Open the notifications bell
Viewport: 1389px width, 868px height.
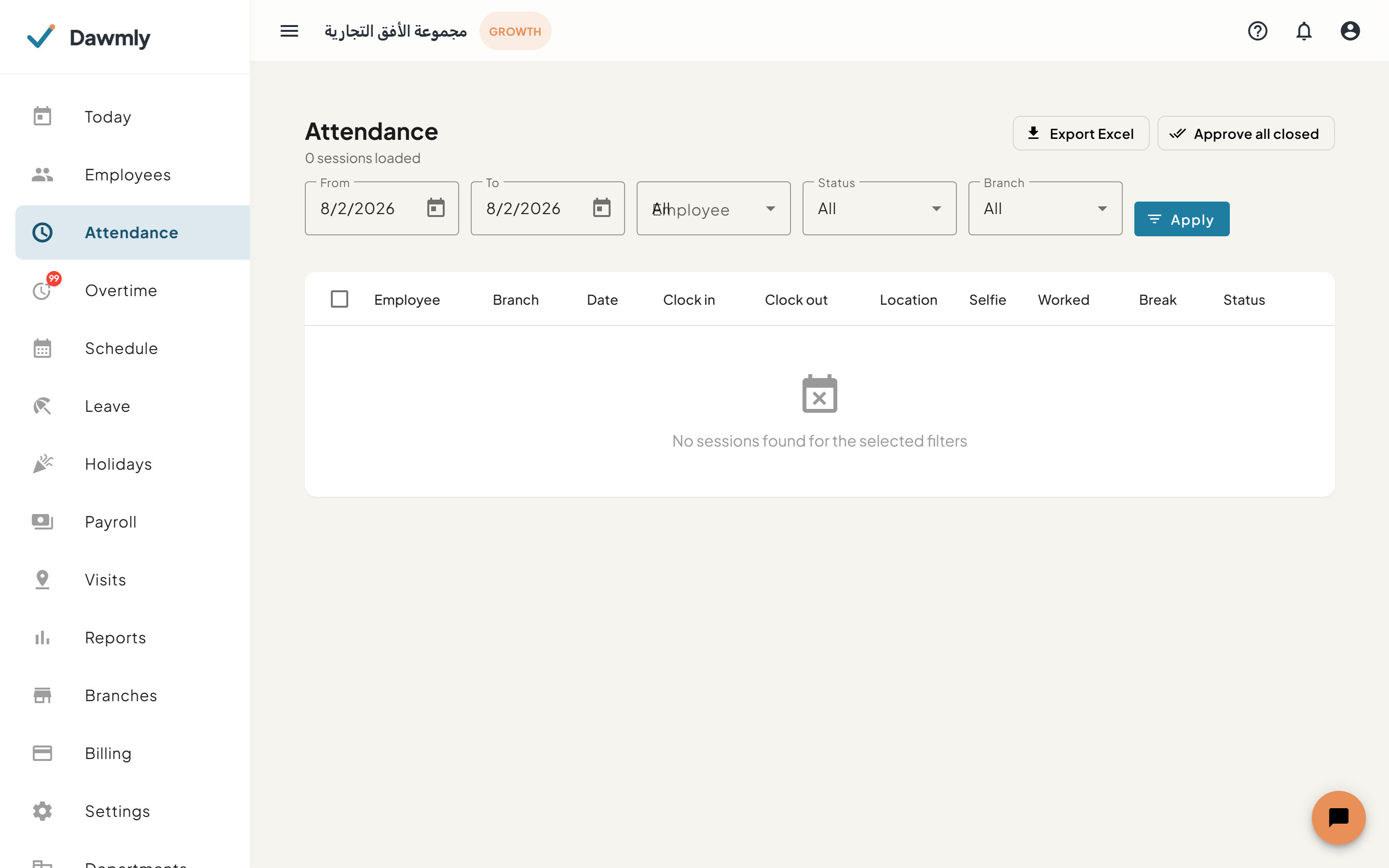click(x=1304, y=31)
